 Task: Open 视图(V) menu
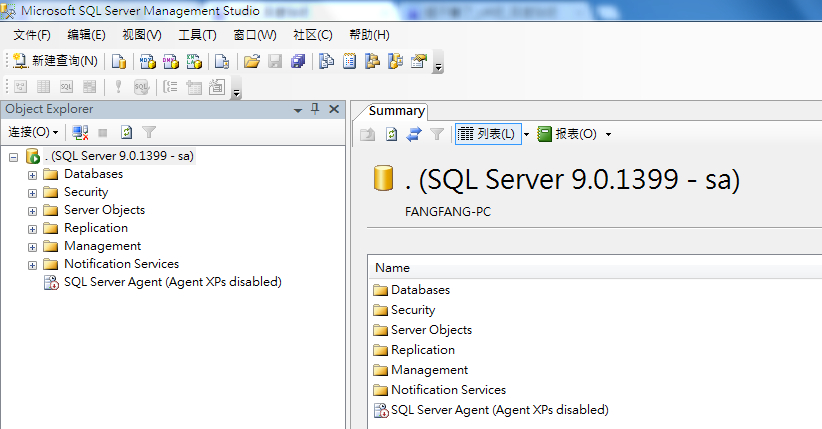(x=142, y=35)
